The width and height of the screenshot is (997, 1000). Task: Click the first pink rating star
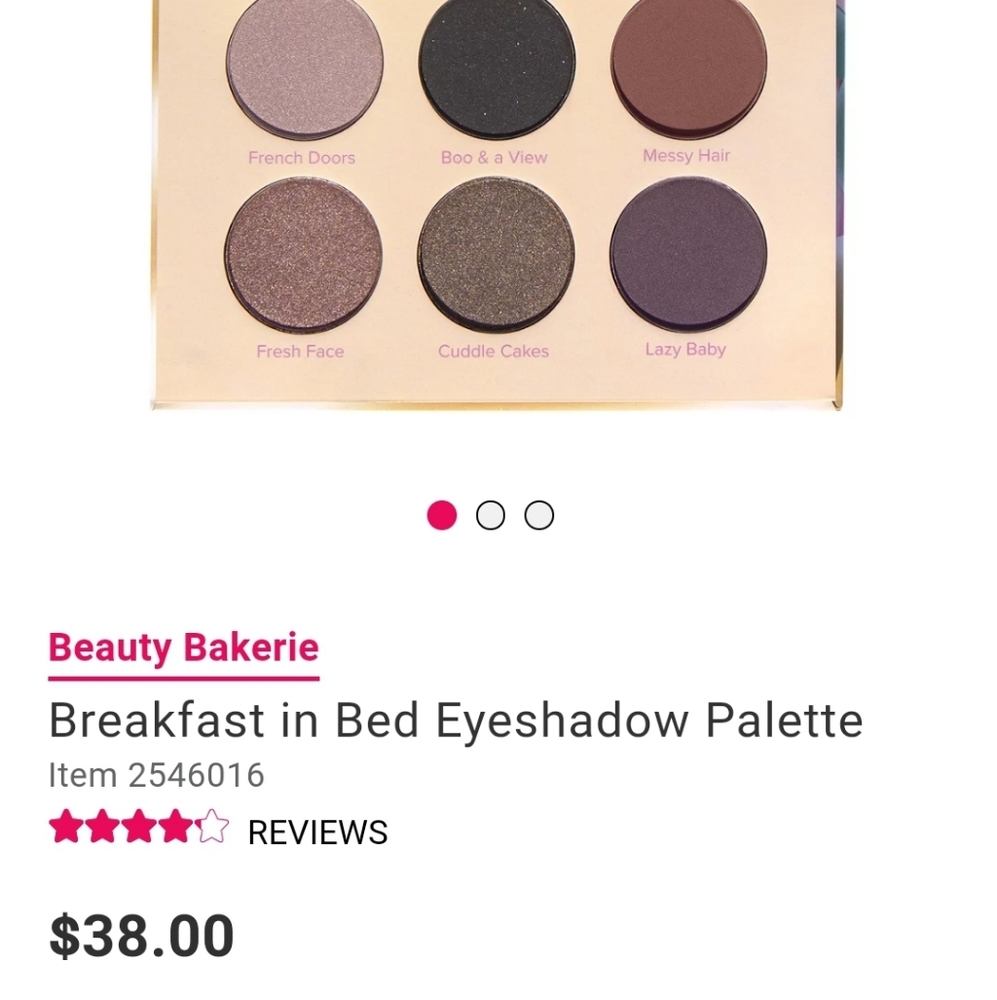pos(67,831)
